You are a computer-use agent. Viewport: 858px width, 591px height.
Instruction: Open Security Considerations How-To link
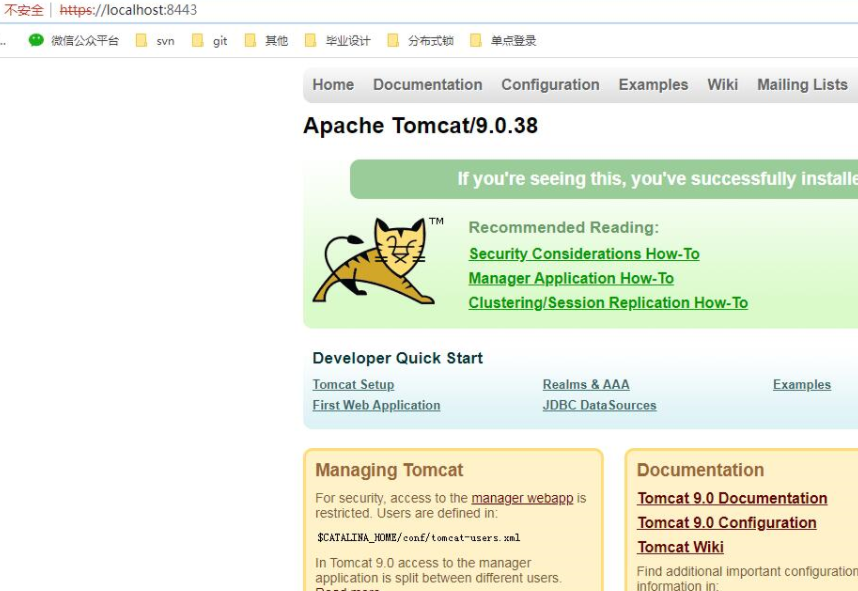[584, 254]
